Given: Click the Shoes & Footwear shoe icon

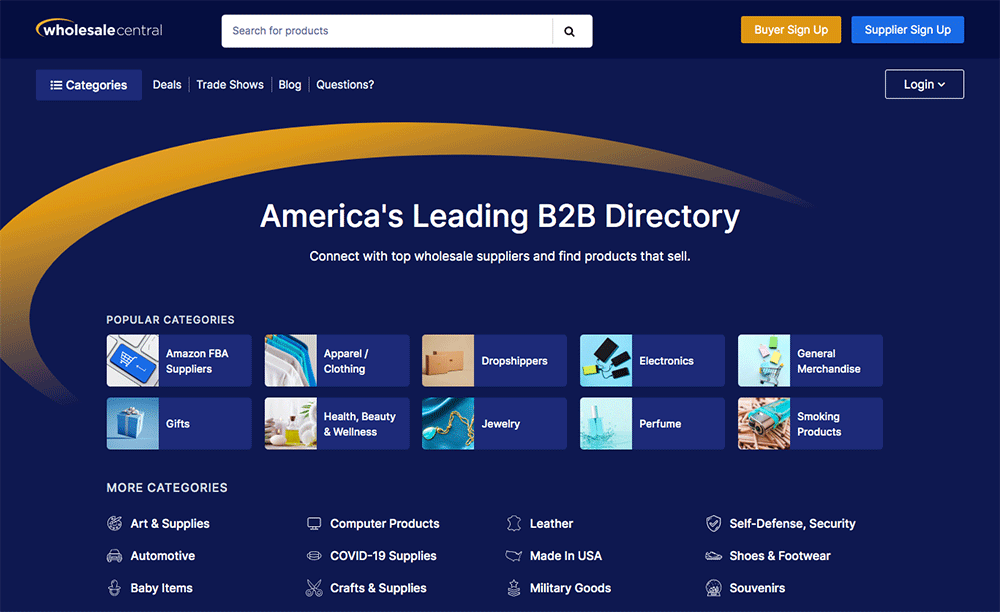Looking at the screenshot, I should (x=713, y=556).
